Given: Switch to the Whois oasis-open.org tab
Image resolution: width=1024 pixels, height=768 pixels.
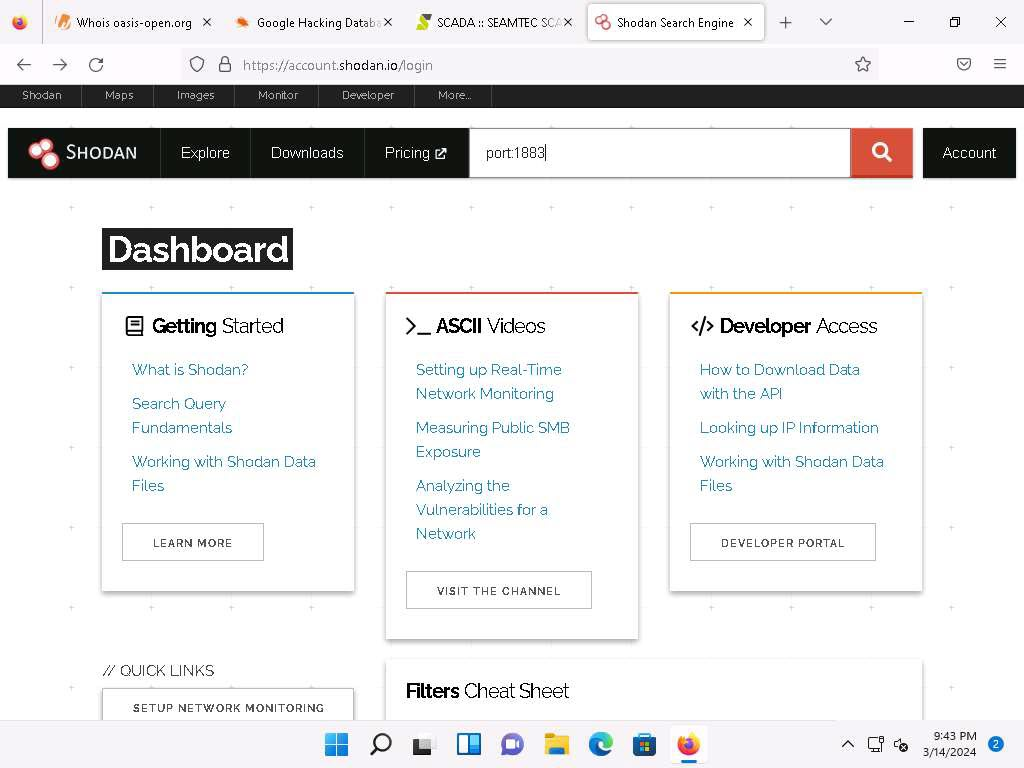Looking at the screenshot, I should (133, 22).
